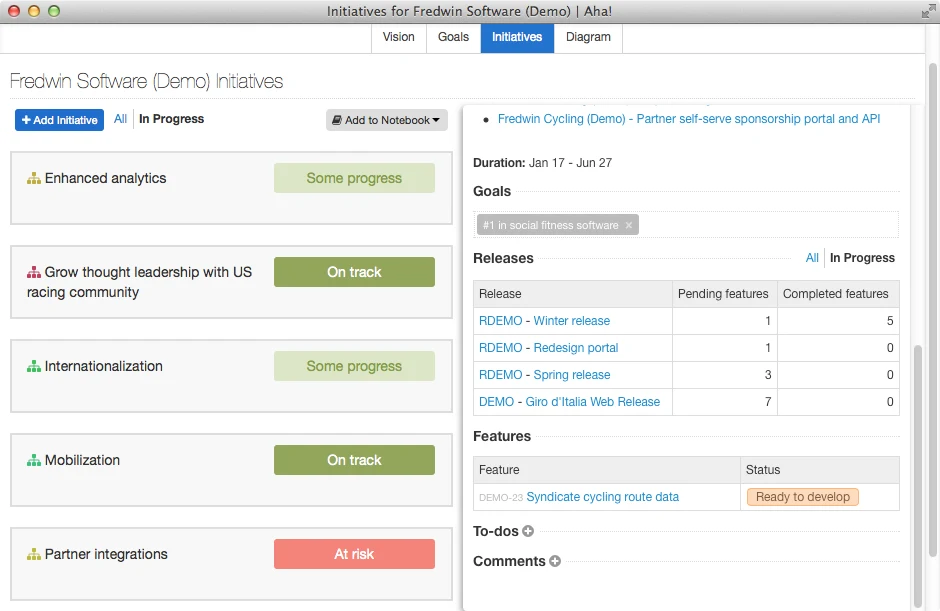Switch to the Goals tab
The width and height of the screenshot is (940, 611).
pyautogui.click(x=453, y=37)
